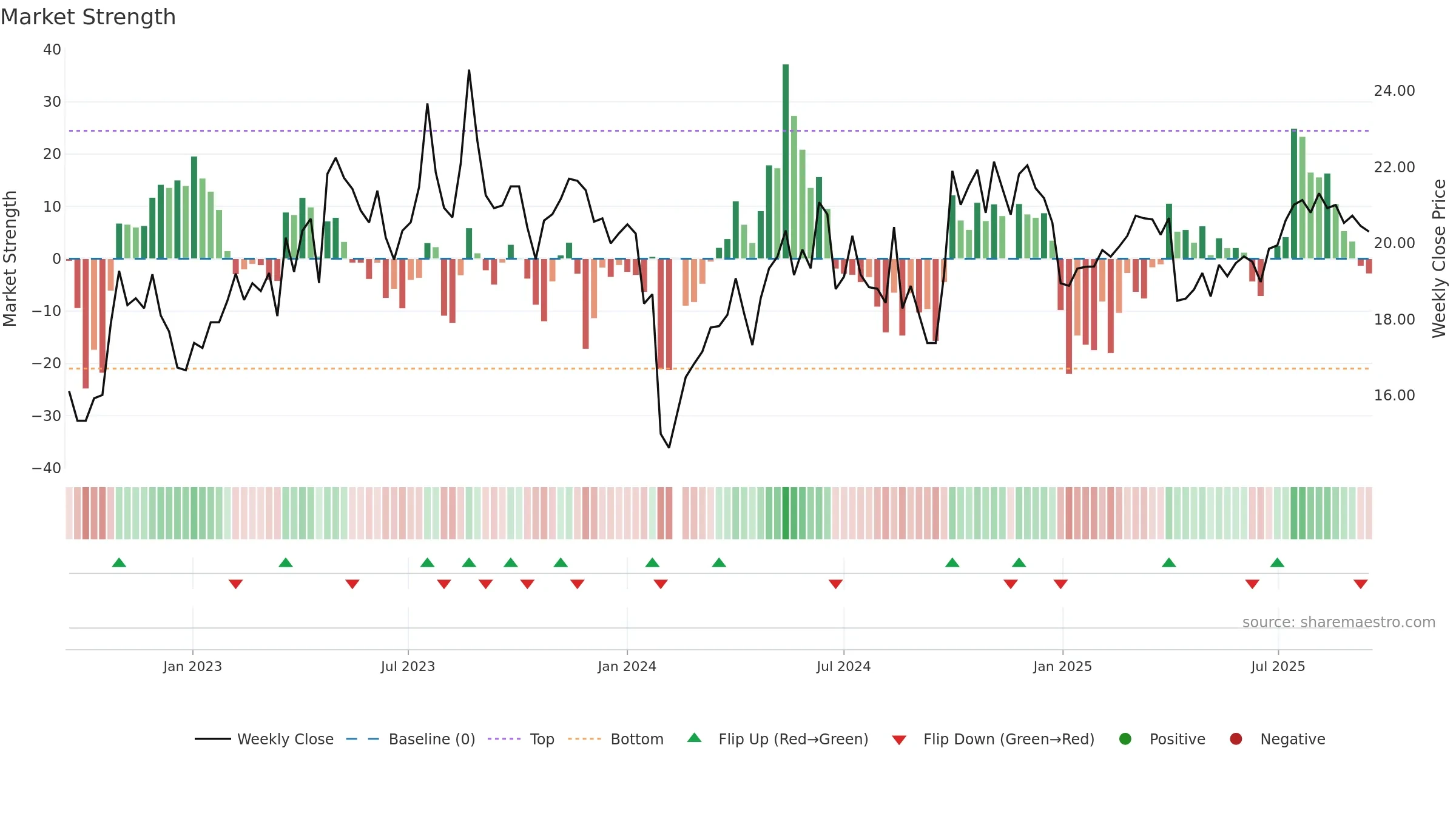1456x819 pixels.
Task: Click the weekly close price peak near Aug 2023
Action: pyautogui.click(x=469, y=70)
